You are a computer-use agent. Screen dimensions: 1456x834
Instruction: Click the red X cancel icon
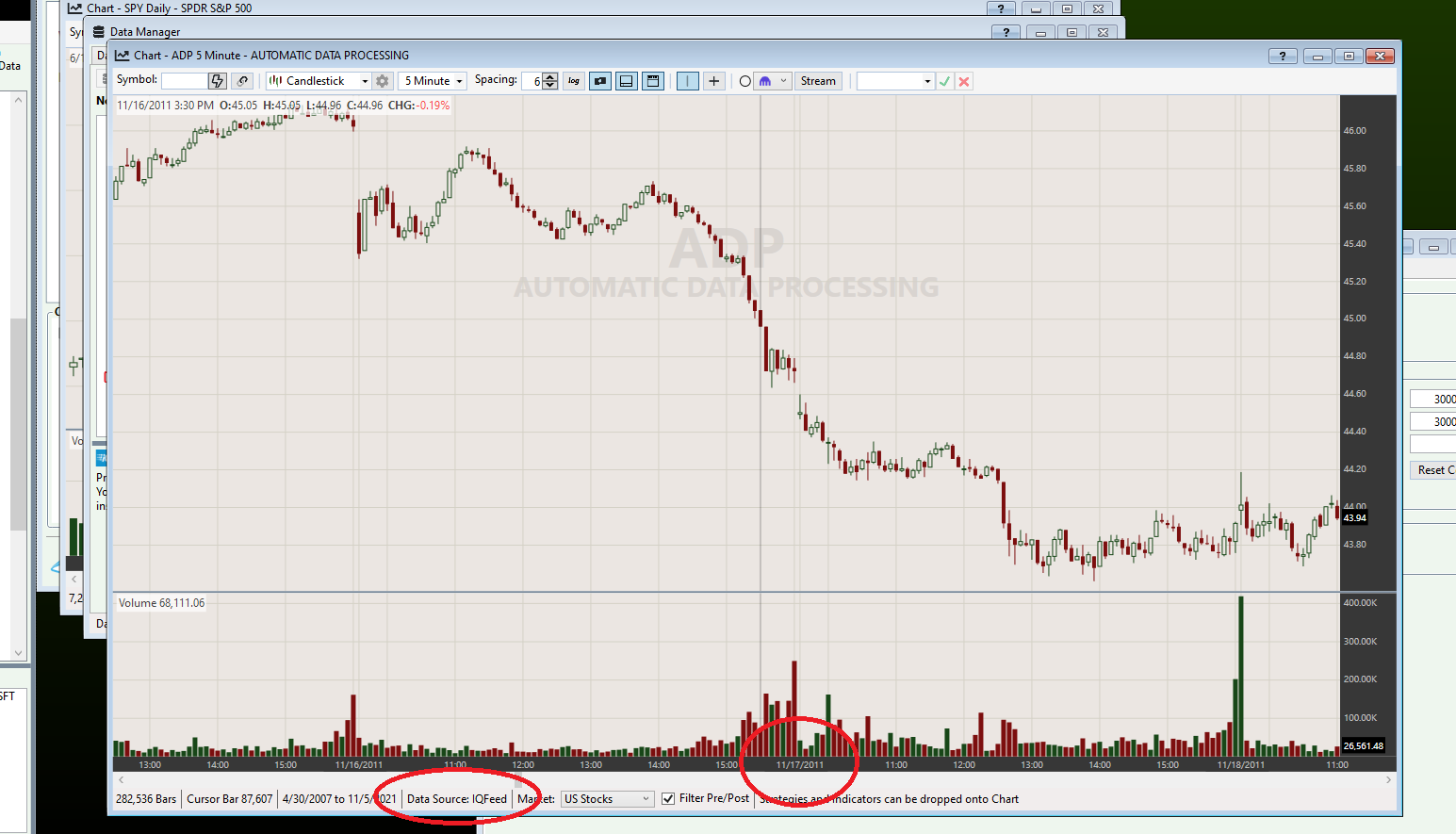[964, 81]
